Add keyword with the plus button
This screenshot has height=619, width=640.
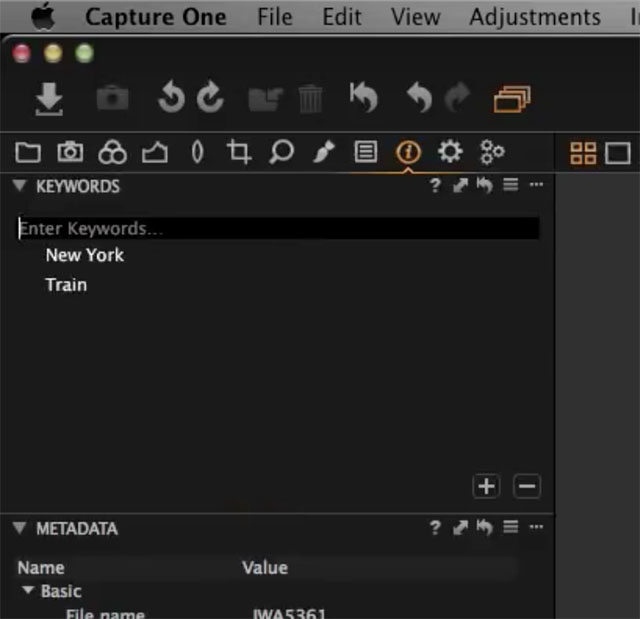(x=486, y=486)
